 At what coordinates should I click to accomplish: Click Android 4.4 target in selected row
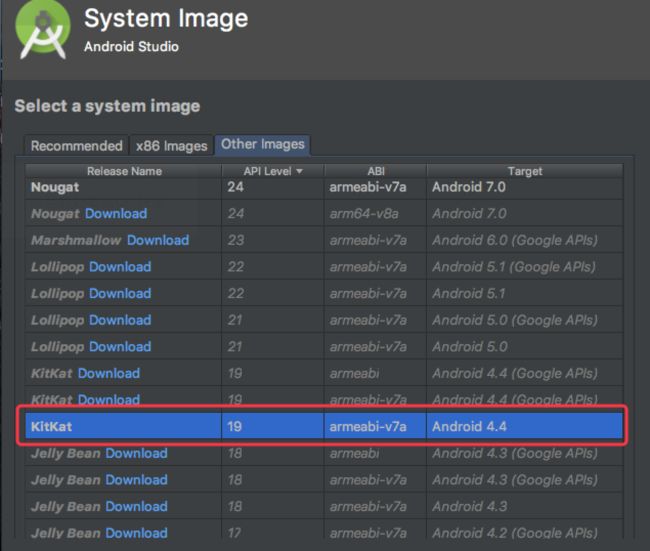coord(469,426)
